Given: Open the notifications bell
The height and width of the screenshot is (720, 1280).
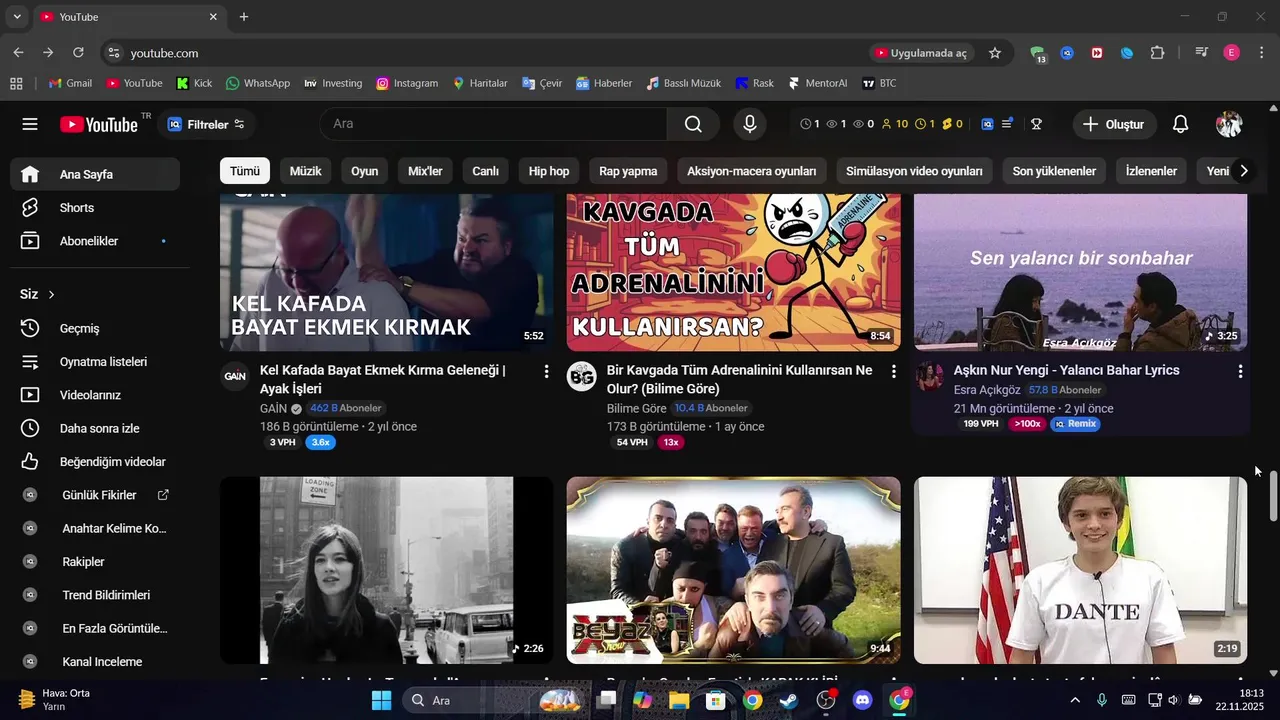Looking at the screenshot, I should click(x=1181, y=124).
